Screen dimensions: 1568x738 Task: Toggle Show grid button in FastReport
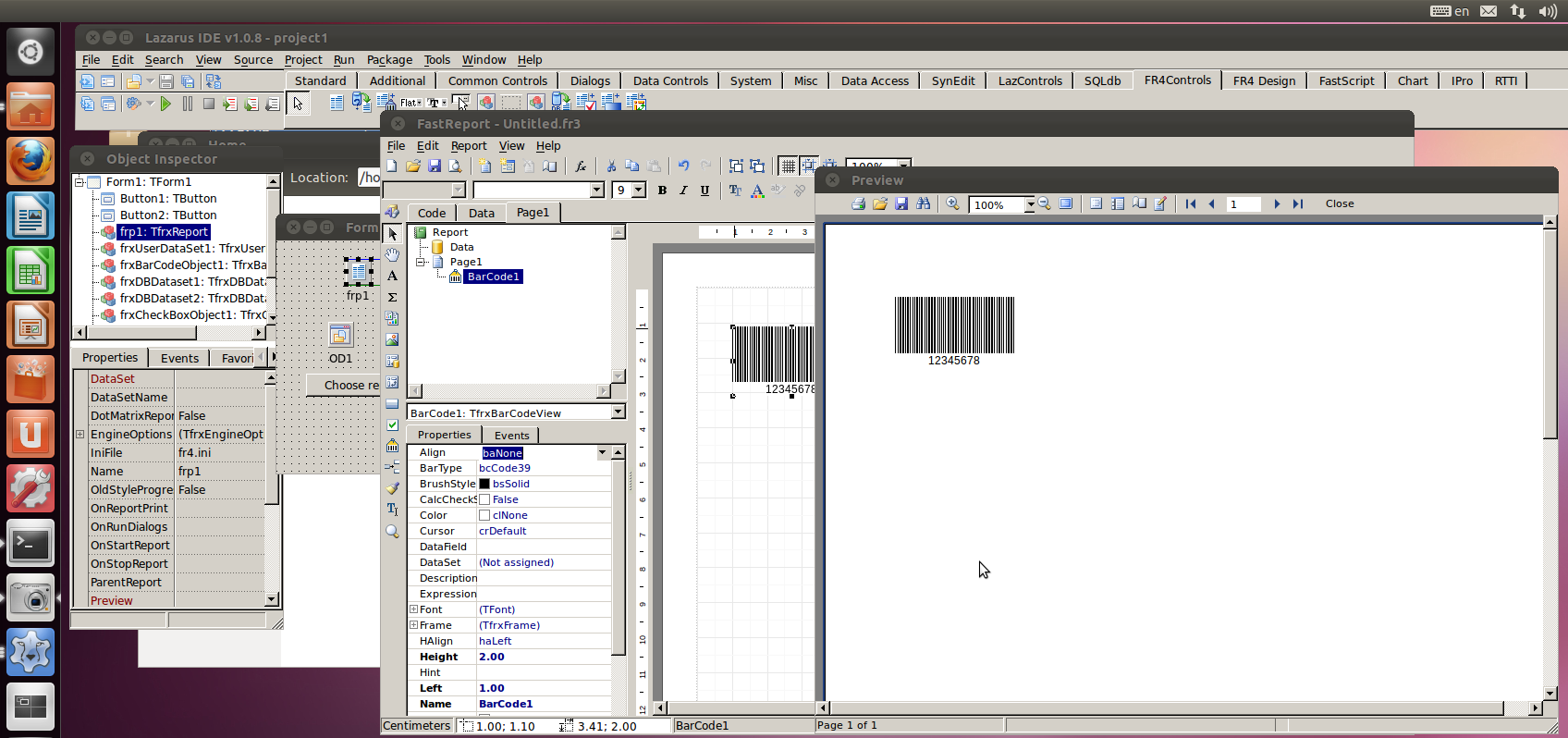tap(788, 166)
